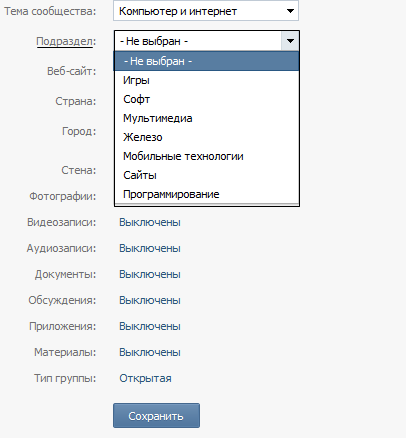
Task: Select Железо subsection option
Action: [x=207, y=137]
